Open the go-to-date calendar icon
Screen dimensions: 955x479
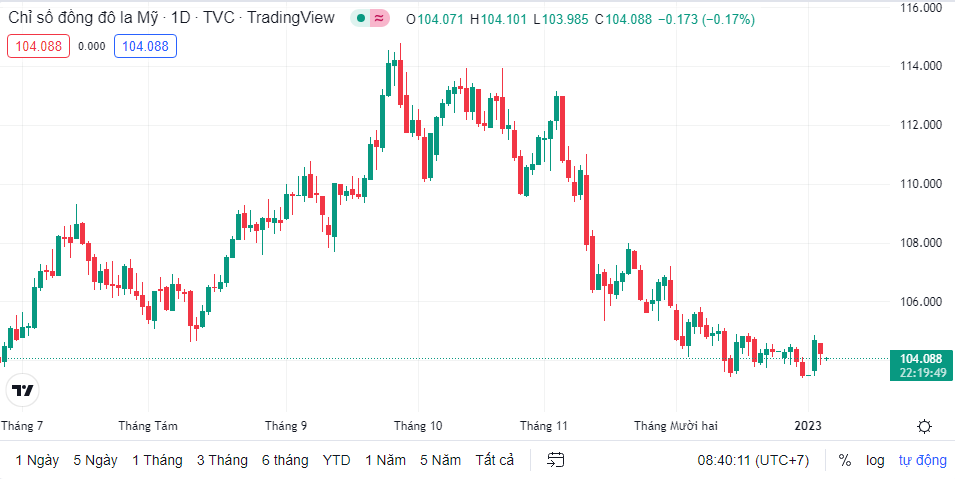click(556, 460)
